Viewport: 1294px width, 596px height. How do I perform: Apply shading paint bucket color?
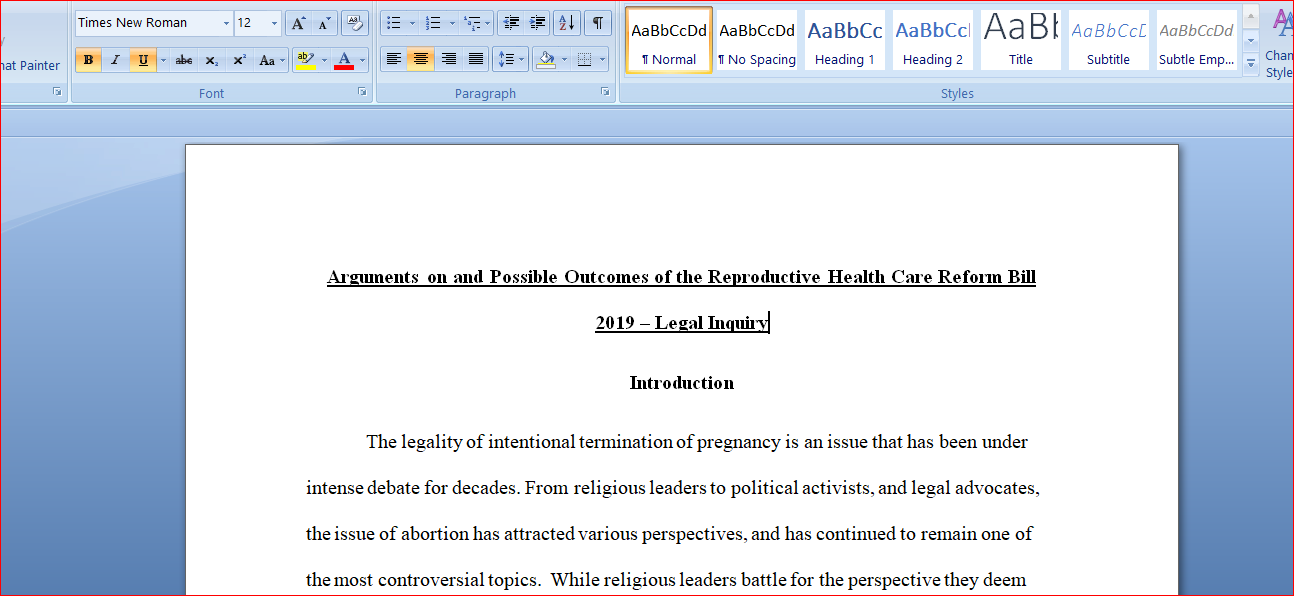(546, 60)
